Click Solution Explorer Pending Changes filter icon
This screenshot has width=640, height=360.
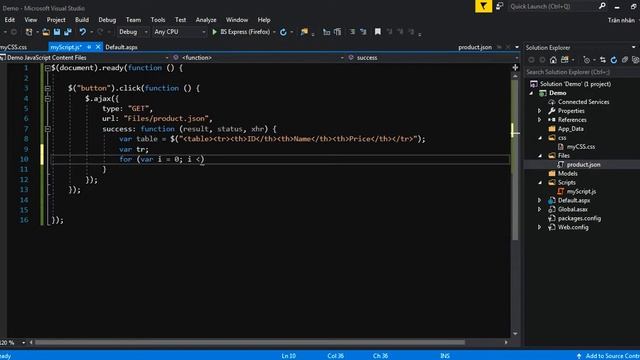587,60
